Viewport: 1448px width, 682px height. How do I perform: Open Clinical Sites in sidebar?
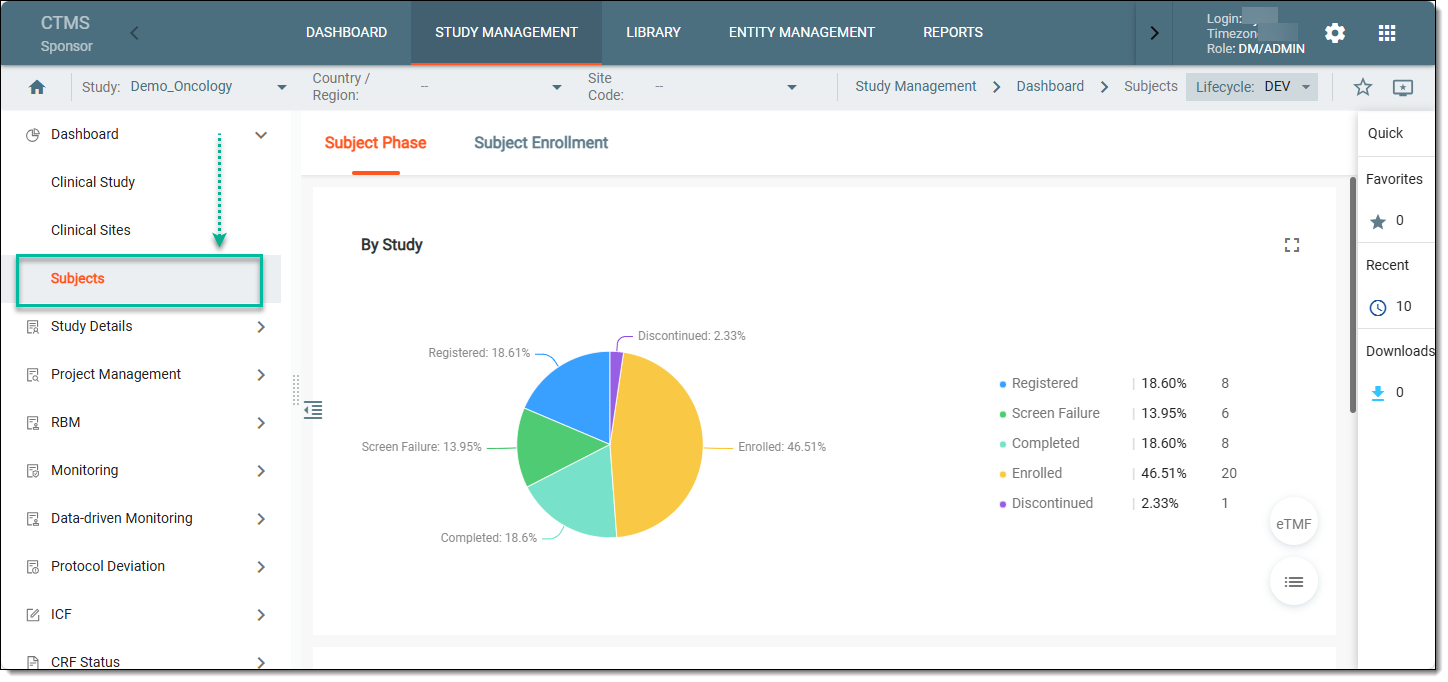91,231
